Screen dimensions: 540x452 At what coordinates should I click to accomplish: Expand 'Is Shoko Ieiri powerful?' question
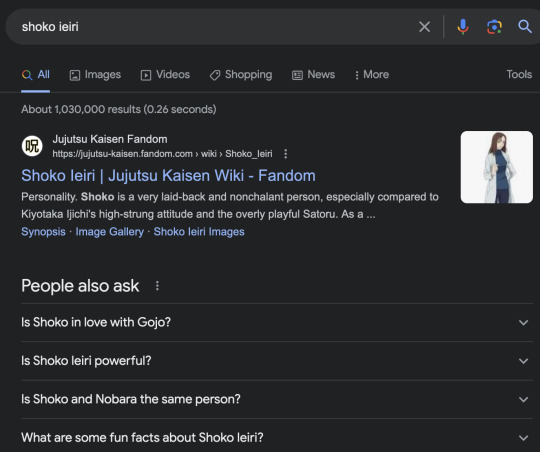(277, 361)
